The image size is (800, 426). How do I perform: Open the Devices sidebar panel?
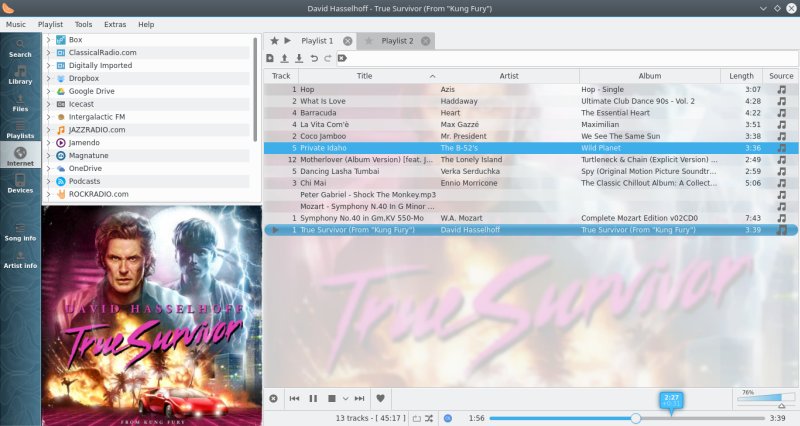[20, 182]
